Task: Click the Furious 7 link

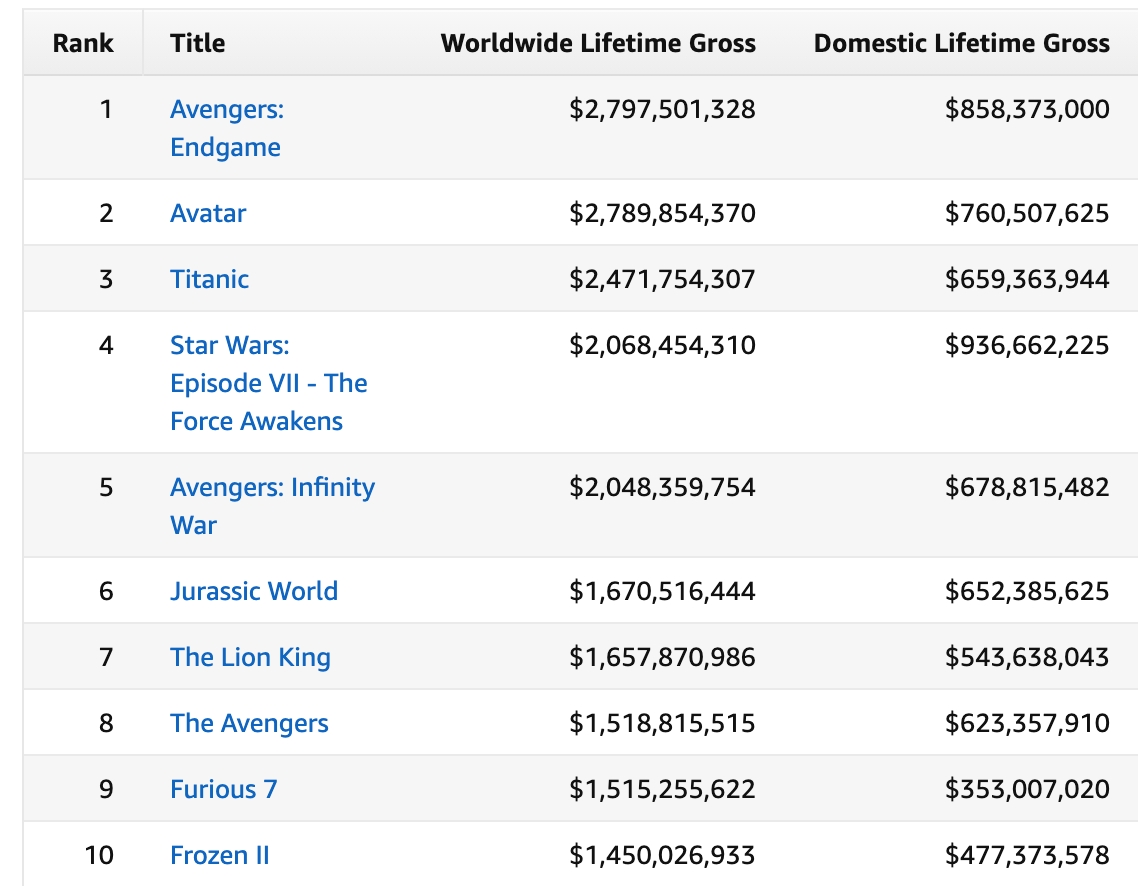Action: pyautogui.click(x=223, y=789)
